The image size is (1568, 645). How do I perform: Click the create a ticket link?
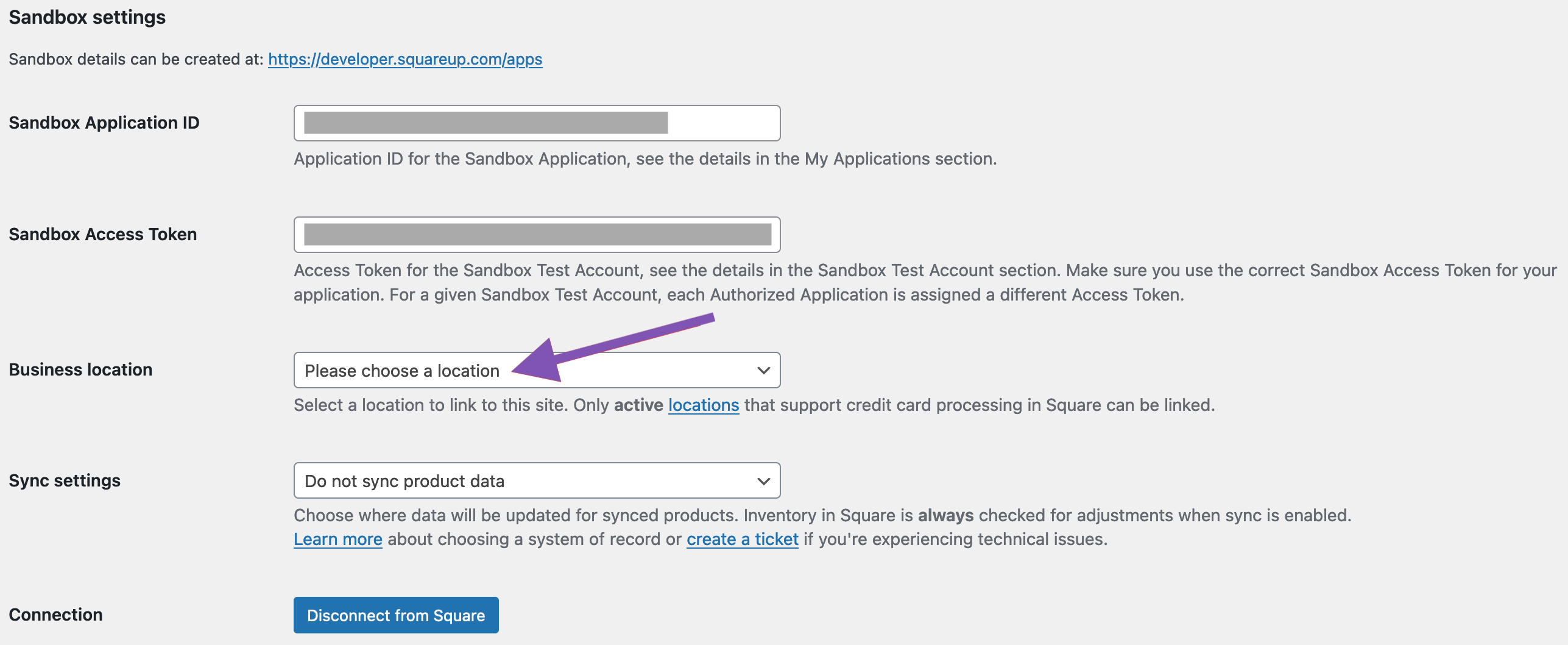point(742,539)
